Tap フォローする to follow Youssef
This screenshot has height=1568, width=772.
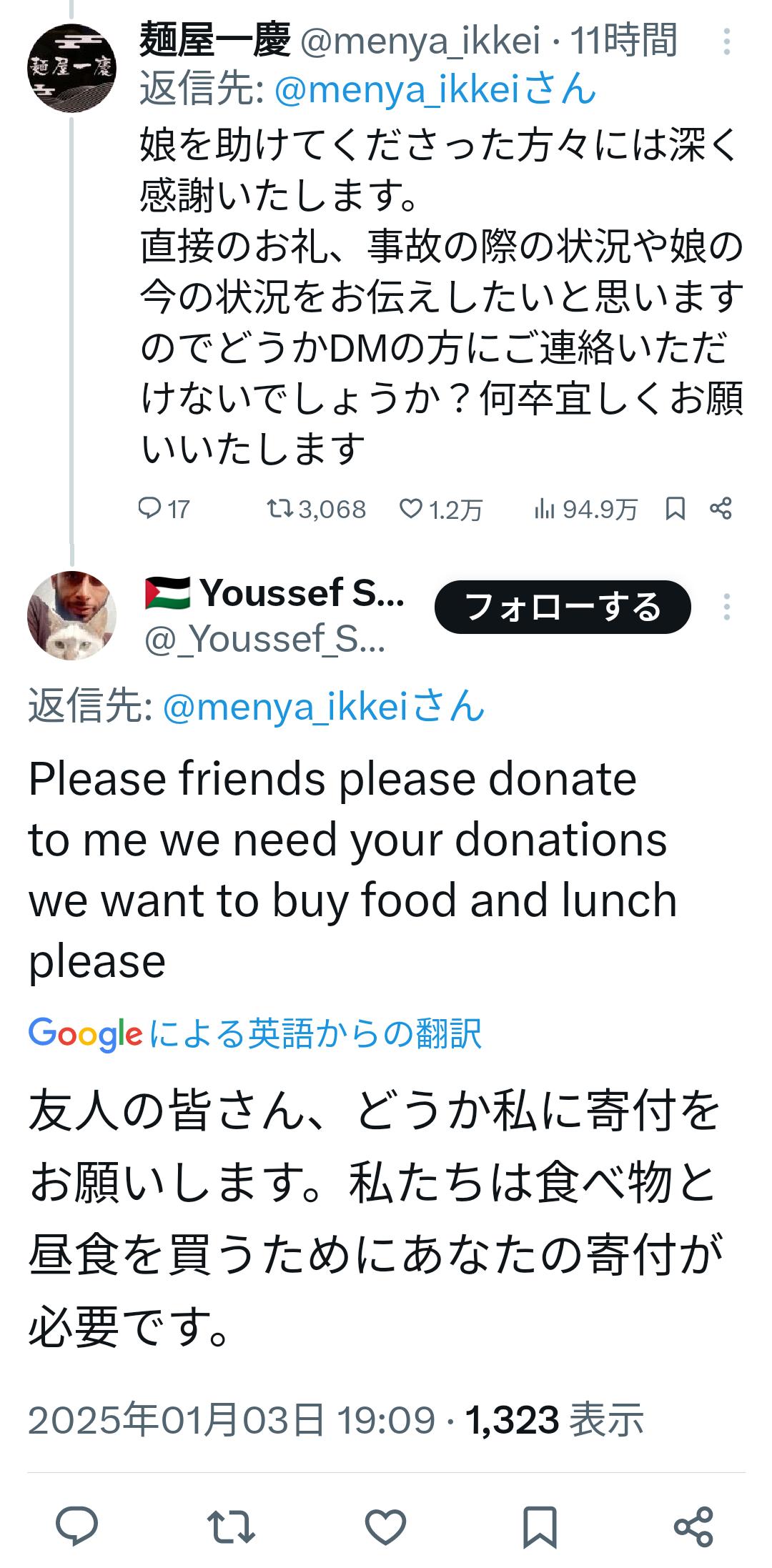563,607
